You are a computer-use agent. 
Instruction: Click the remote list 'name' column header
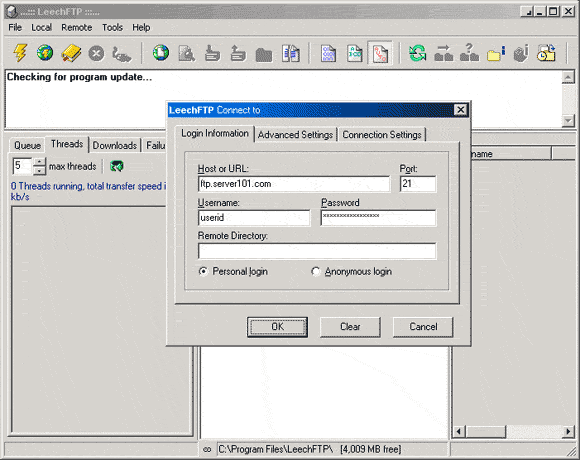[x=510, y=154]
